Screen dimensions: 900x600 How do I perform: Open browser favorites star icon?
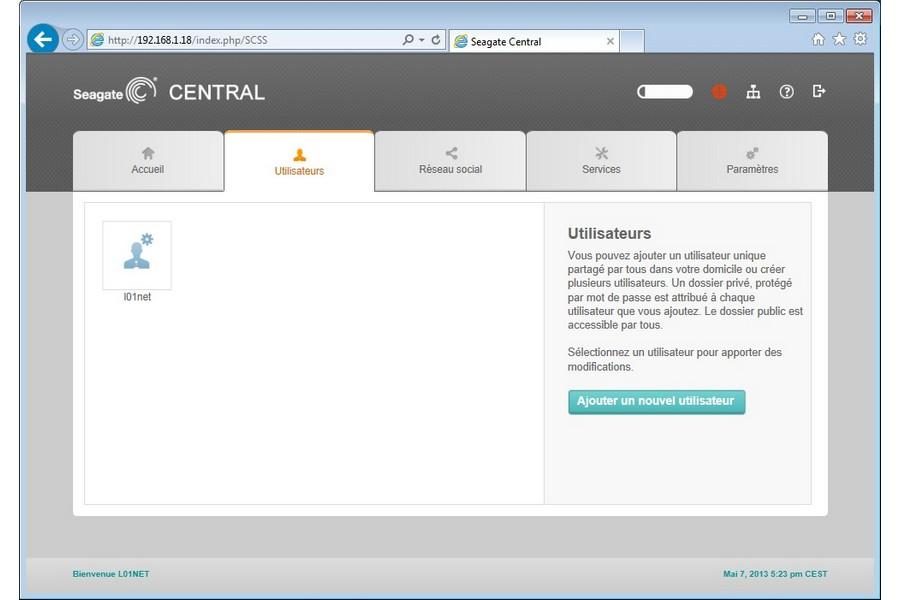click(x=839, y=39)
